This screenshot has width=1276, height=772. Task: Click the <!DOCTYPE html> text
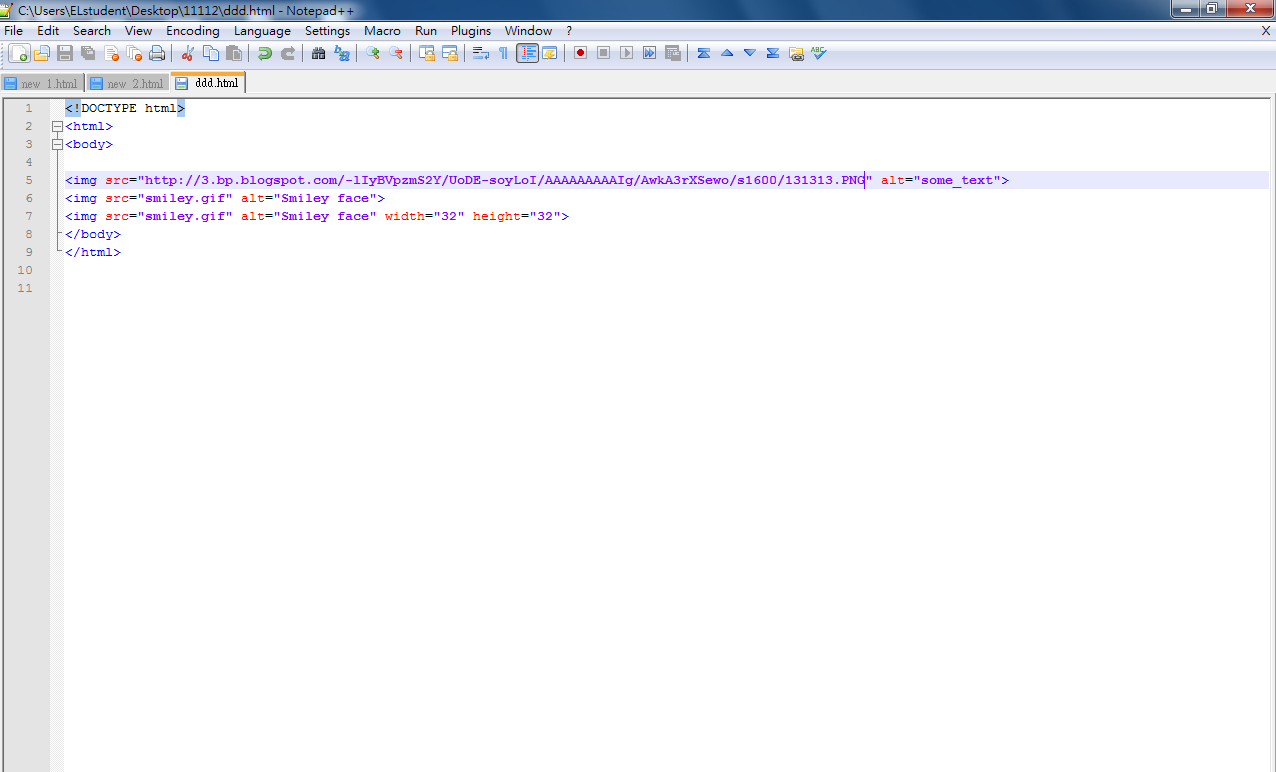[x=125, y=108]
